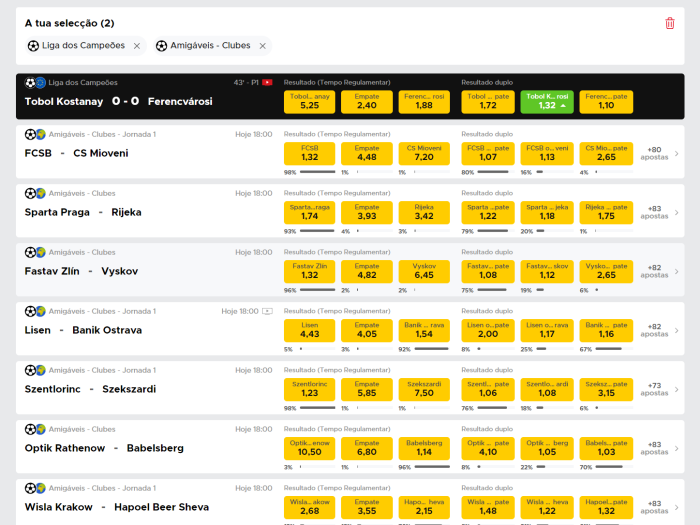700x525 pixels.
Task: Click the league icon of the FCSB match
Action: 35,134
